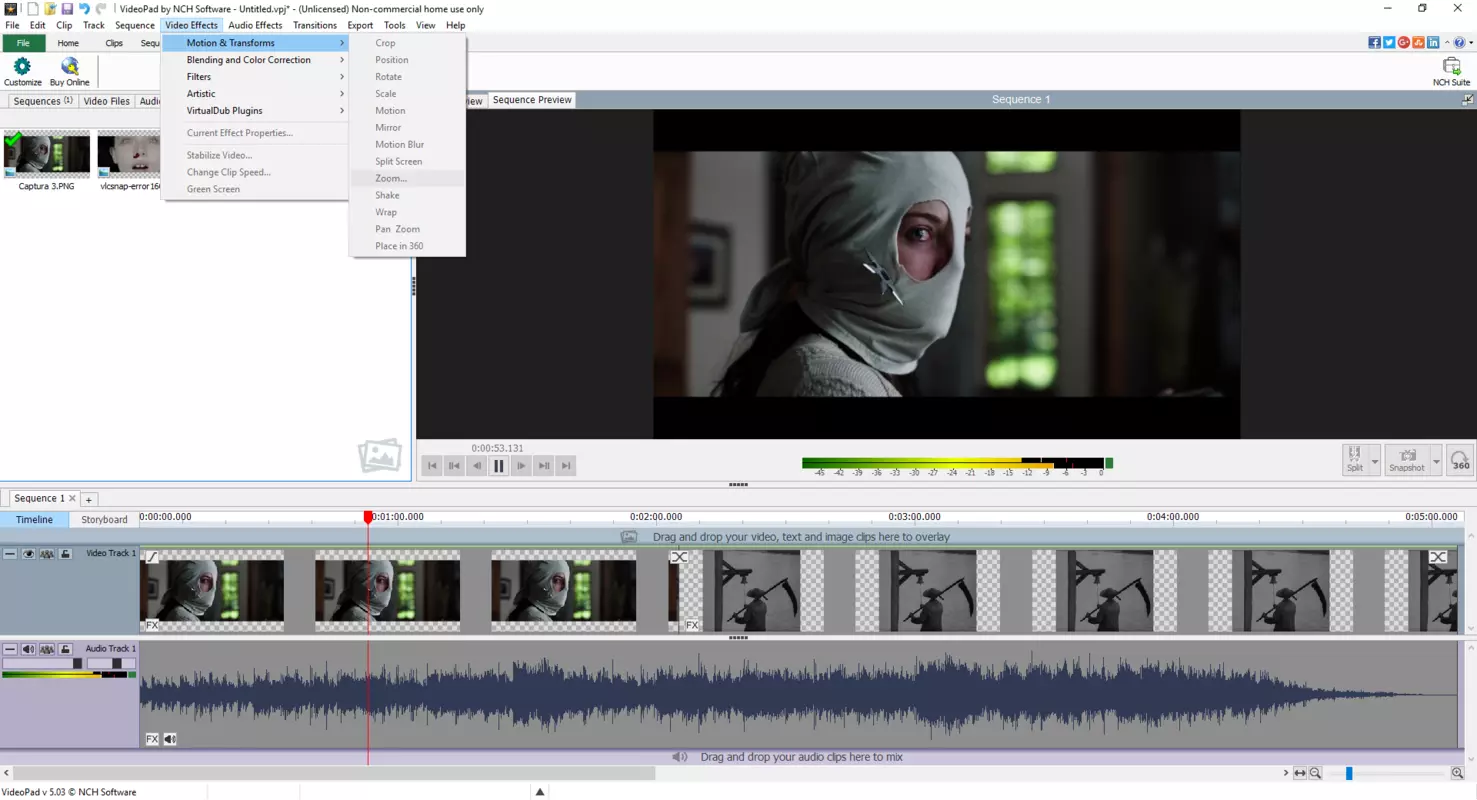Click timeline zoom in magnifier

(x=1457, y=773)
